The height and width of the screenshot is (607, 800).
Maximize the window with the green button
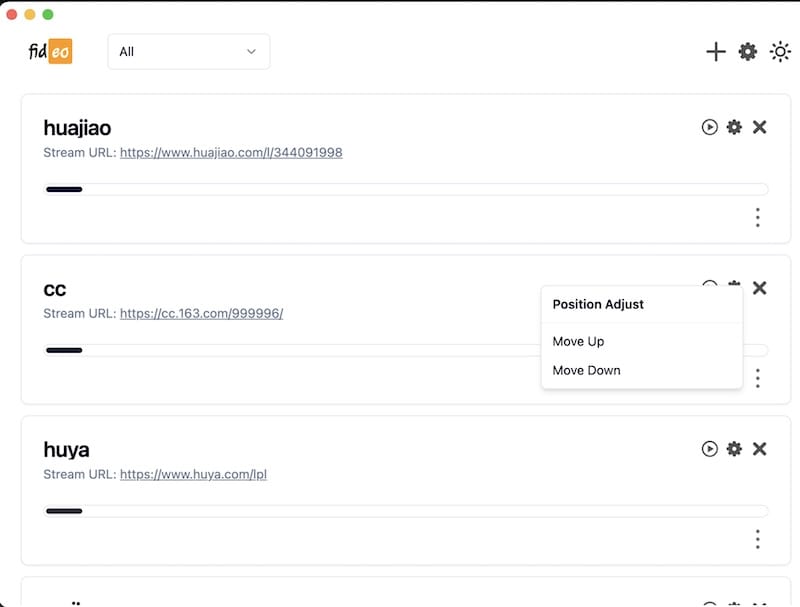pos(48,14)
